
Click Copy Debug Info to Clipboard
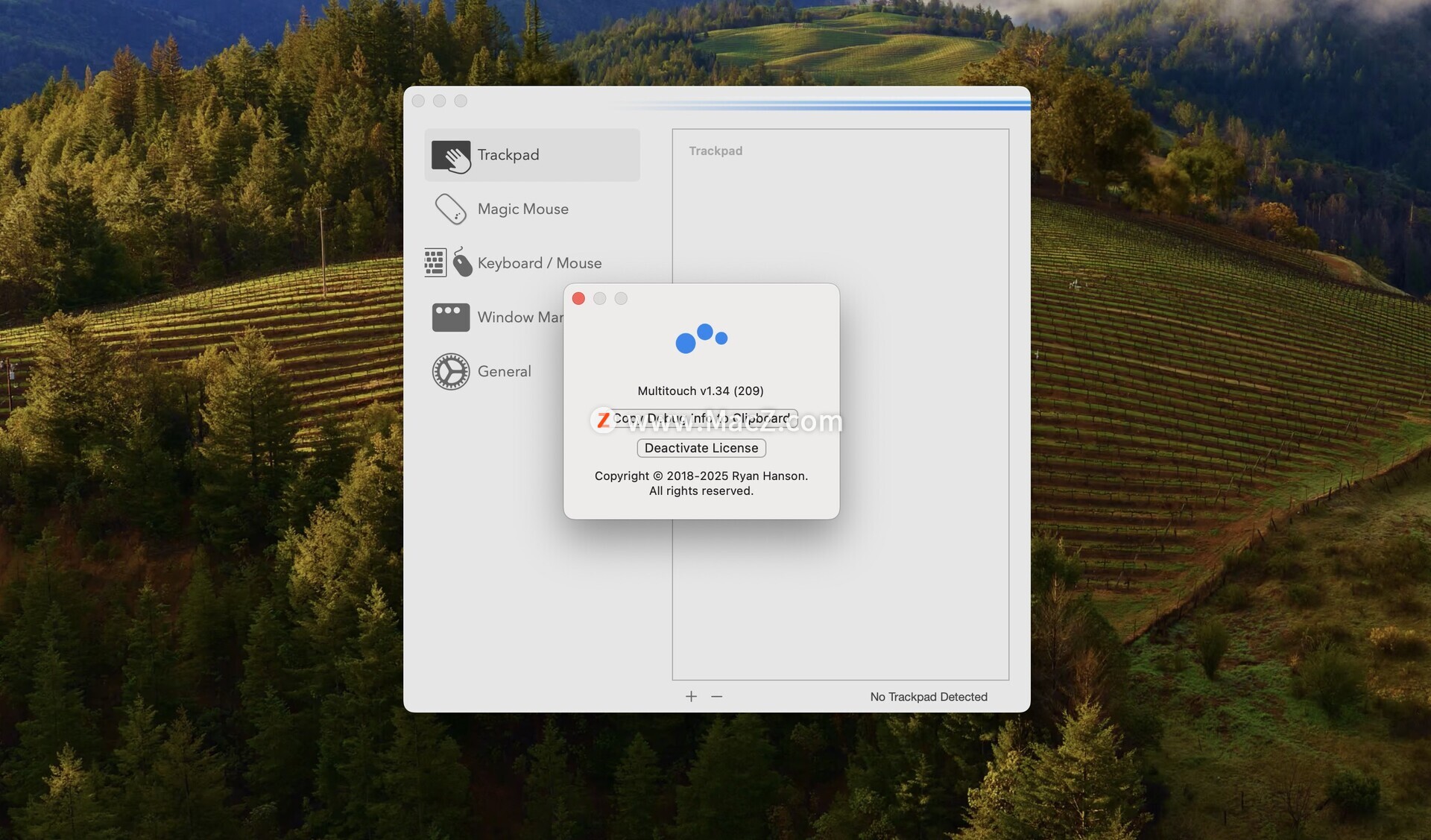[x=701, y=418]
